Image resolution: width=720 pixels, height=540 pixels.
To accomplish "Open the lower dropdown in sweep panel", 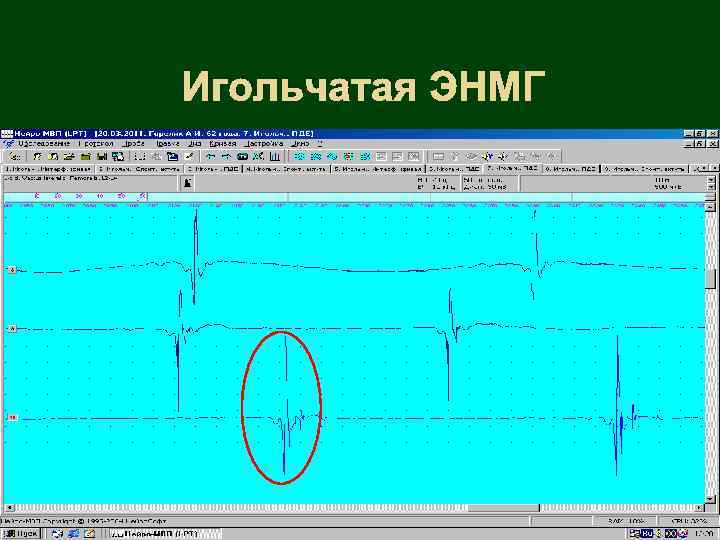I will (x=711, y=187).
